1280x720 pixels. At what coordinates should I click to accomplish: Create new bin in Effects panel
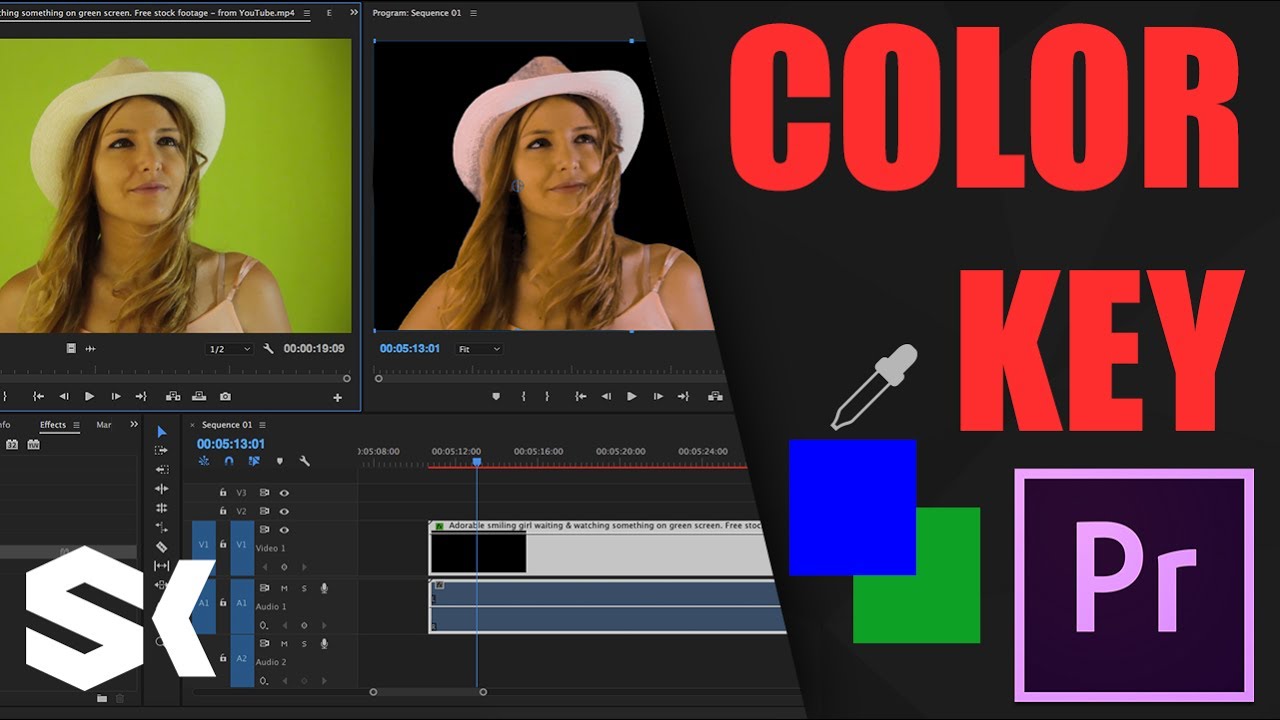[x=102, y=698]
